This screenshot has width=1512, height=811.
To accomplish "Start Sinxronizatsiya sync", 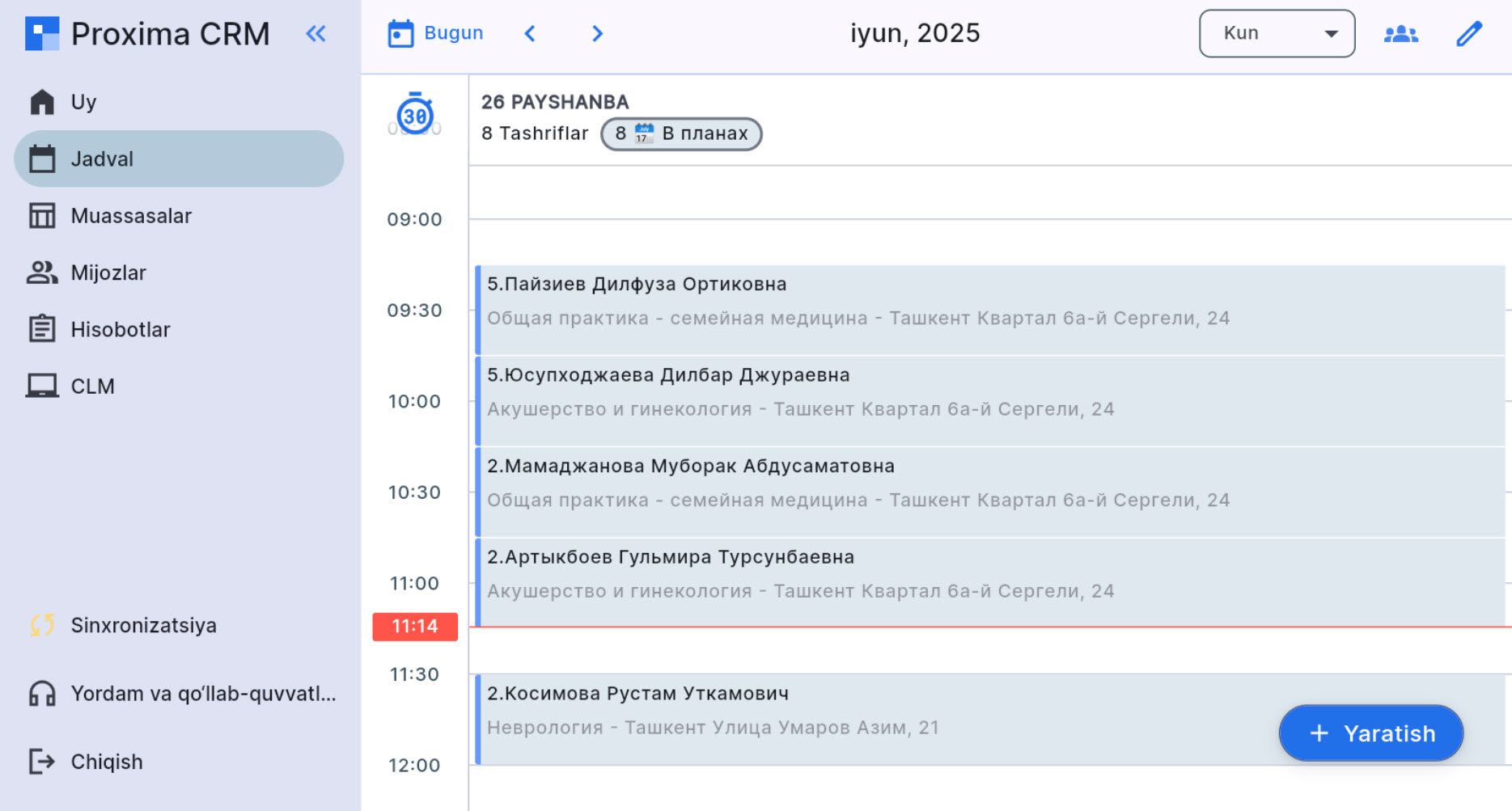I will click(142, 625).
